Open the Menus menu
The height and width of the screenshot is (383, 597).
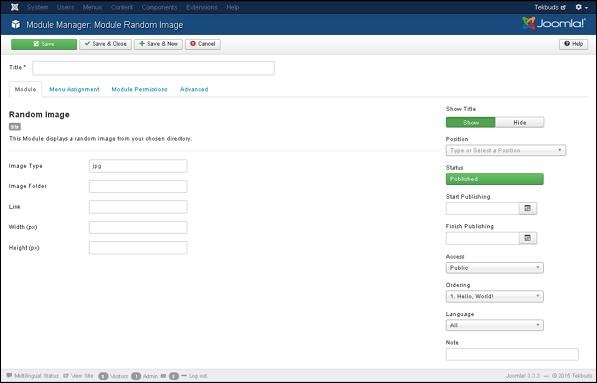tap(93, 7)
